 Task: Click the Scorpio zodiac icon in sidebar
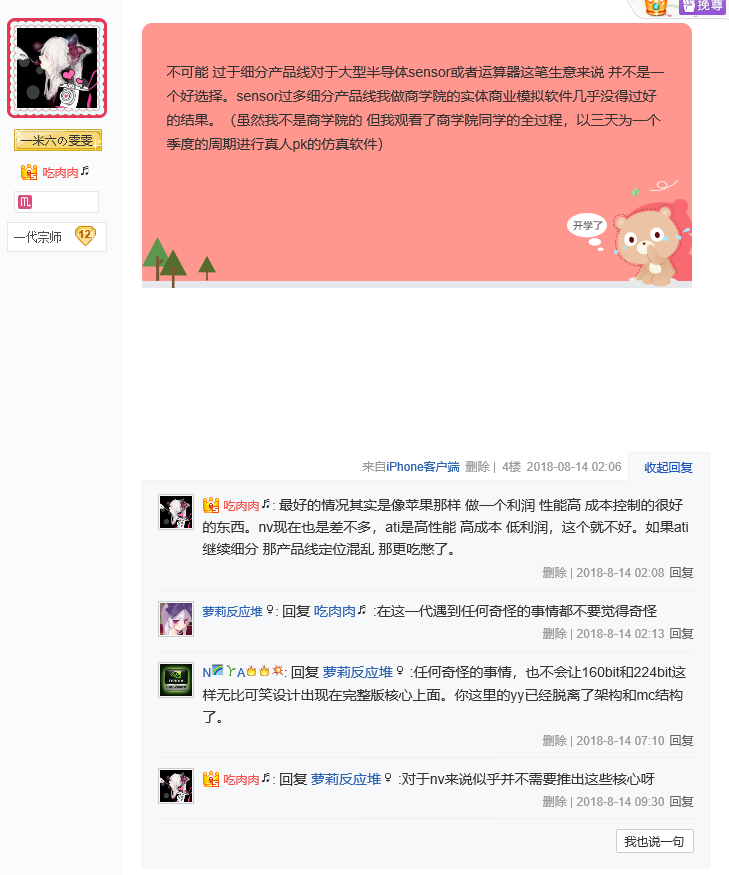(25, 202)
